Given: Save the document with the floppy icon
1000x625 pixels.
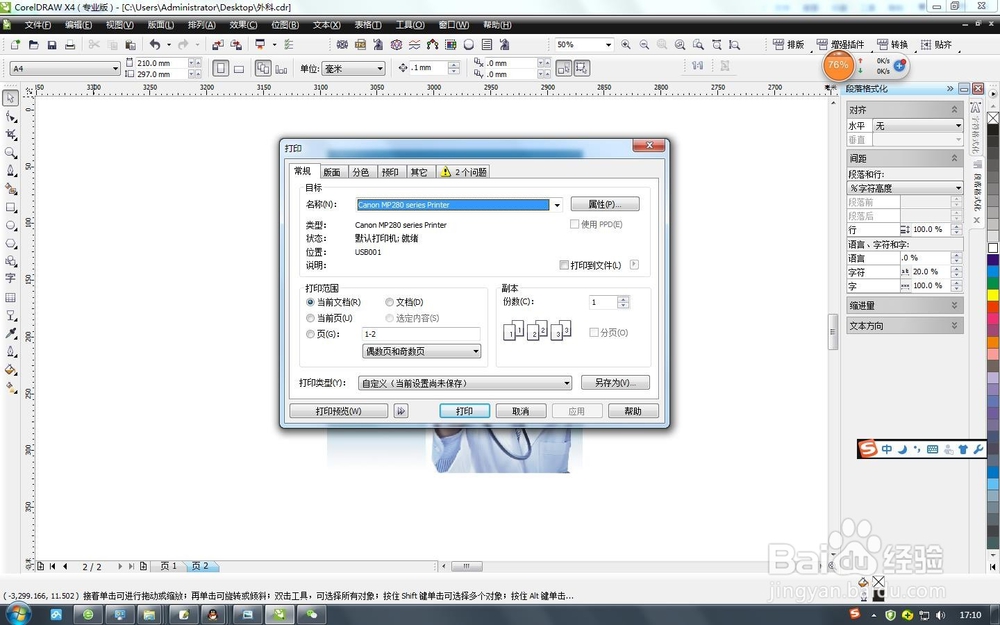Looking at the screenshot, I should pyautogui.click(x=52, y=45).
